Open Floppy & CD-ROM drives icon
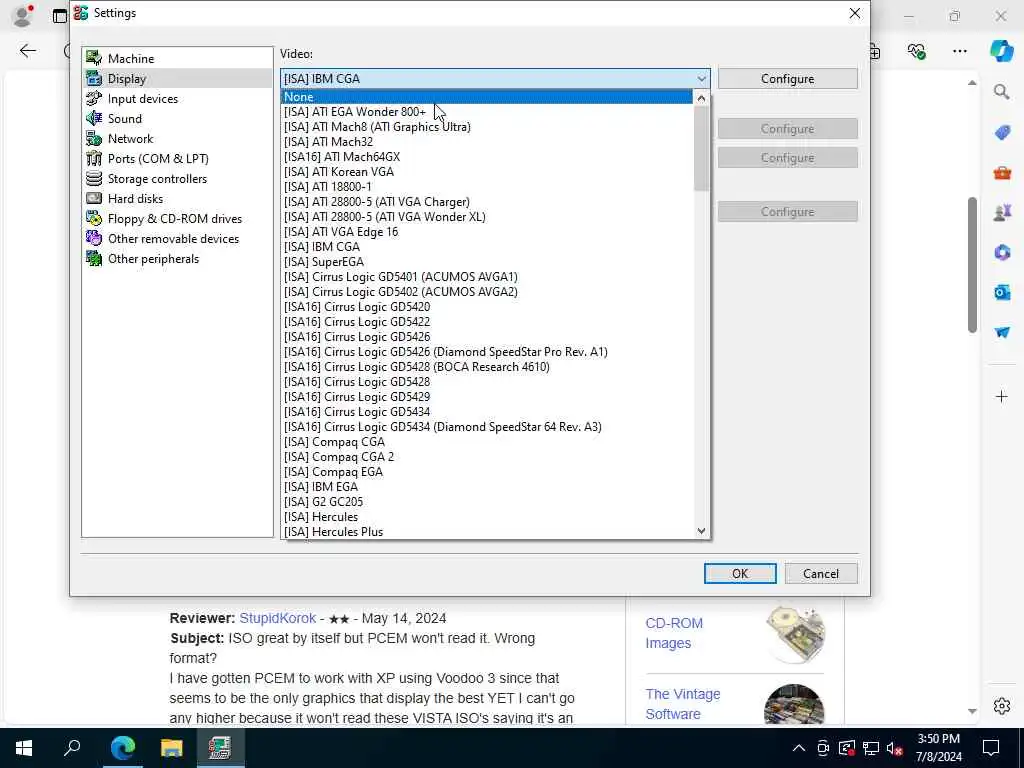This screenshot has height=768, width=1024. tap(94, 219)
